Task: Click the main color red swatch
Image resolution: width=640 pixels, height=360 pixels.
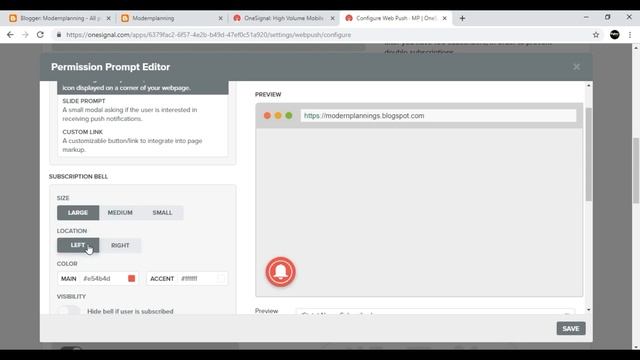Action: click(x=131, y=278)
